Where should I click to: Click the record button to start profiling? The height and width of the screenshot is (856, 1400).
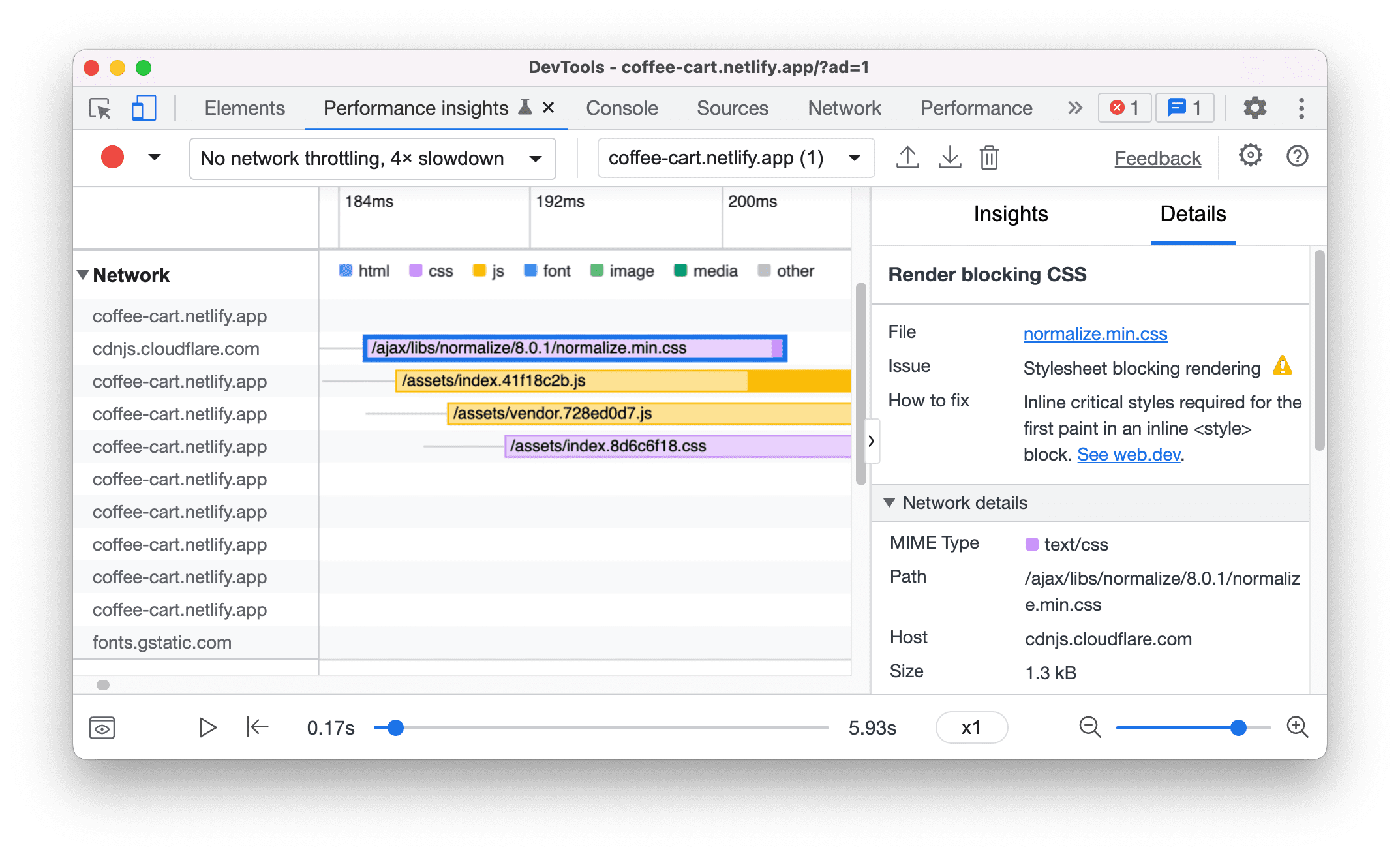tap(111, 157)
